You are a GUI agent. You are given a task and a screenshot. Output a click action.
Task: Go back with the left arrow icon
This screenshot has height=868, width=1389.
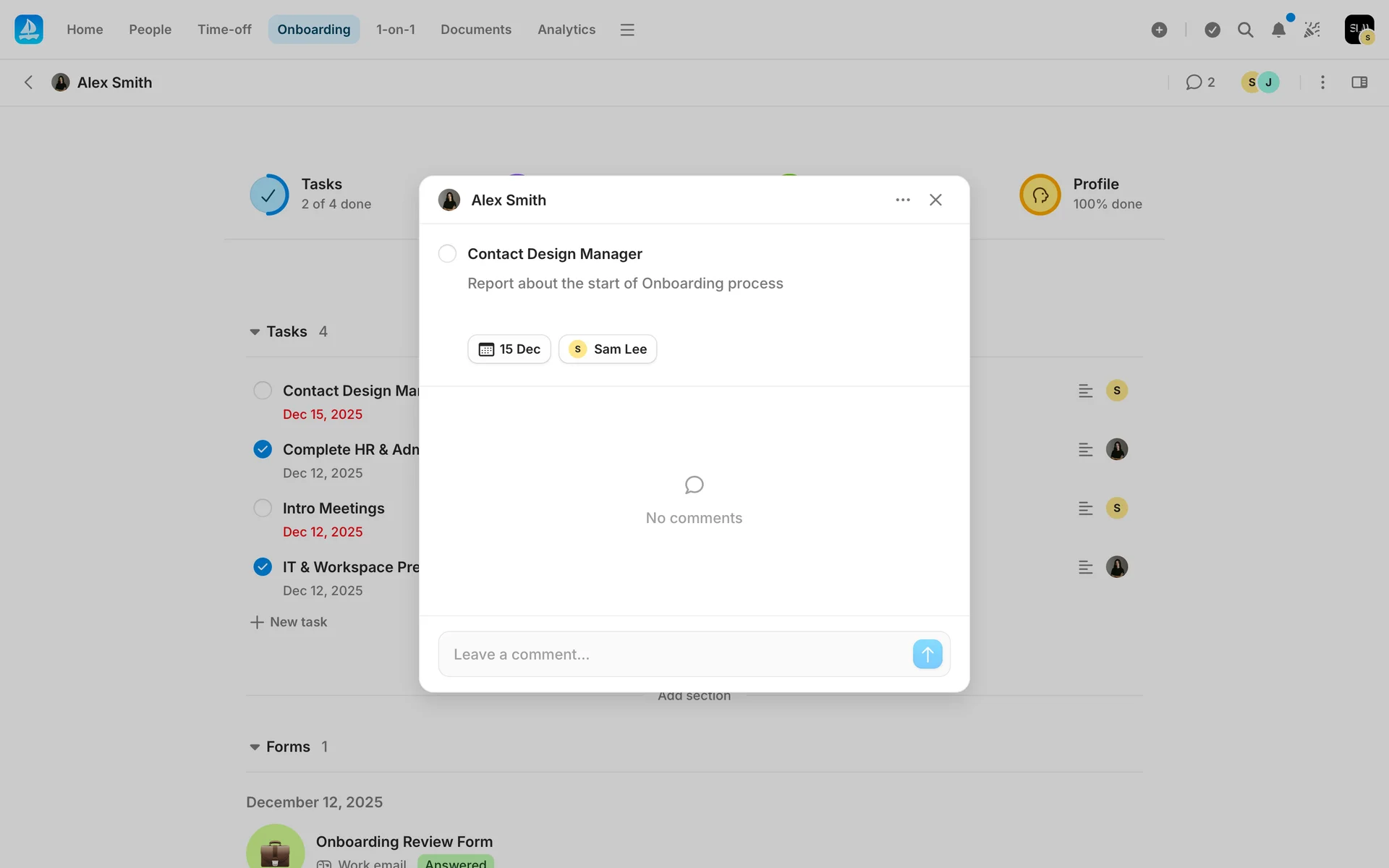[28, 82]
